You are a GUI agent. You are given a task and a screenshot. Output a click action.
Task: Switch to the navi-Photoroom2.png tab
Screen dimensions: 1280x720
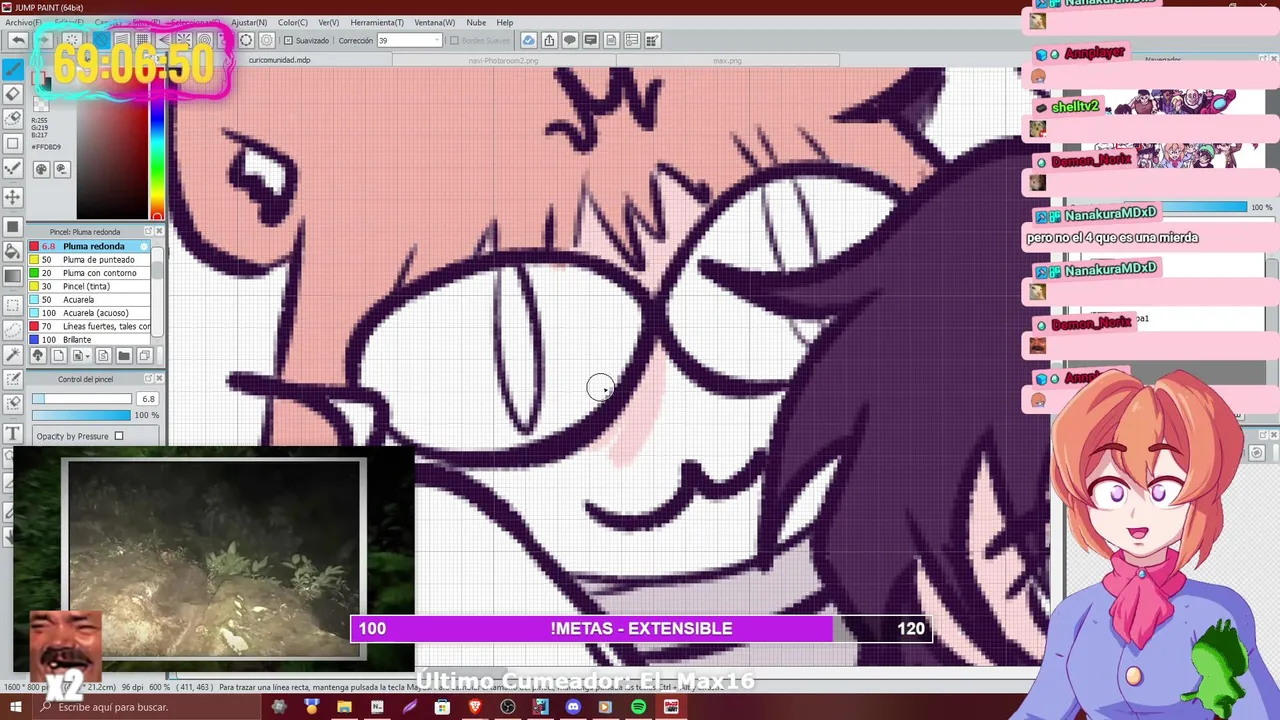(503, 60)
